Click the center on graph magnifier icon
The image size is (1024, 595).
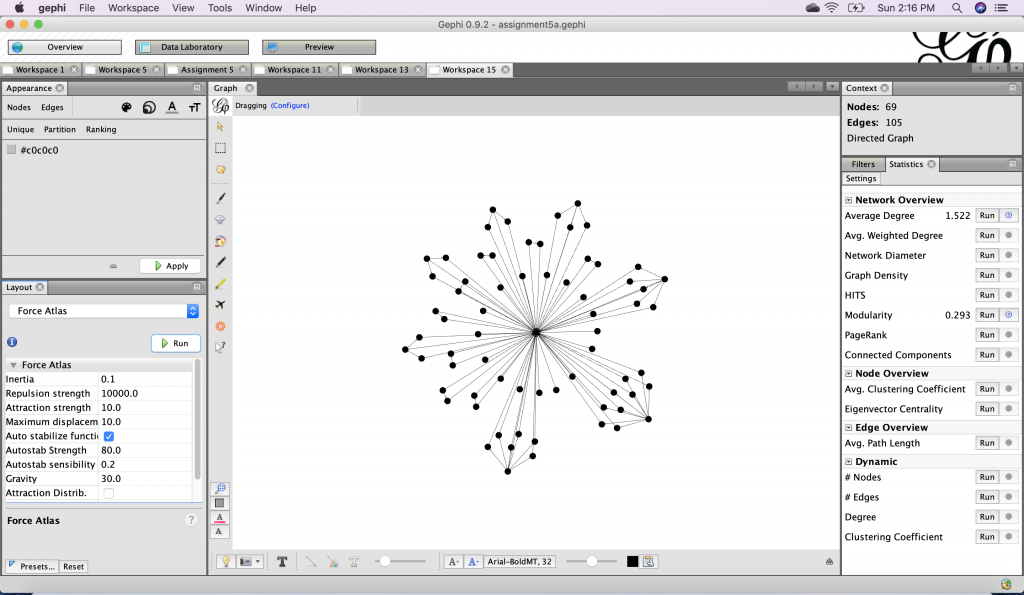click(221, 489)
